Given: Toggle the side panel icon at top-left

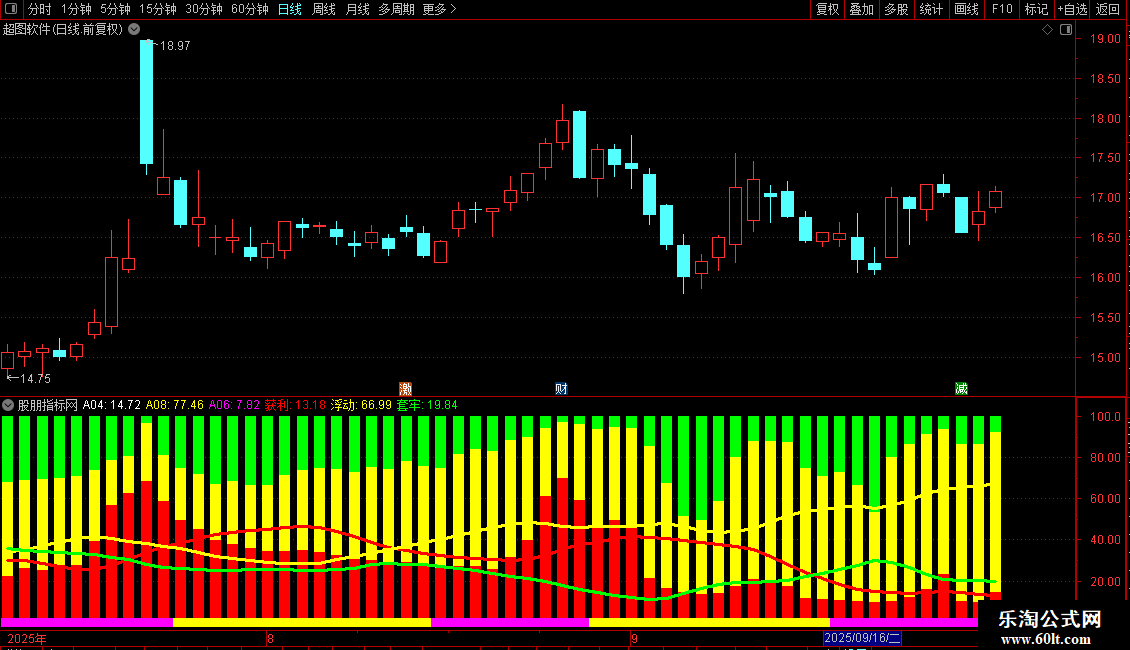Looking at the screenshot, I should (x=11, y=9).
